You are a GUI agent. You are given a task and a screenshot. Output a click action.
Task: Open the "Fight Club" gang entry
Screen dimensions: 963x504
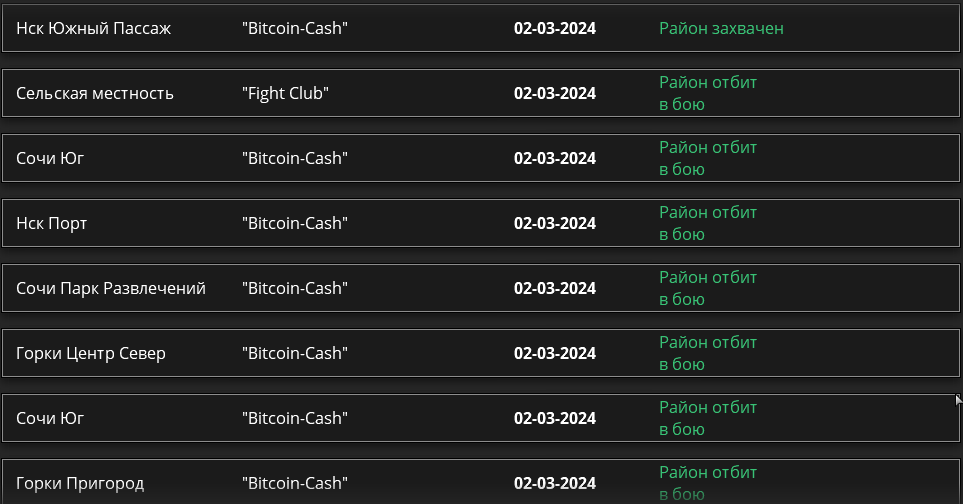click(285, 93)
